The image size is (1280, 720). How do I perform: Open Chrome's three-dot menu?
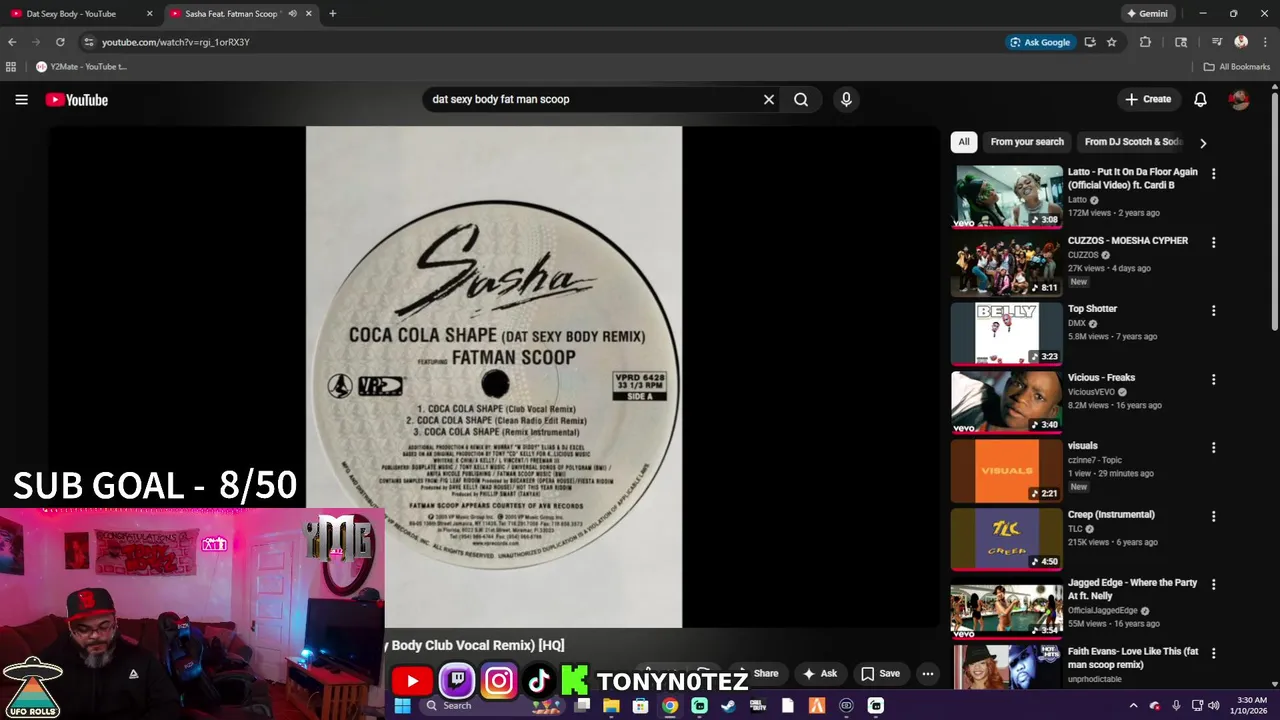[1265, 42]
